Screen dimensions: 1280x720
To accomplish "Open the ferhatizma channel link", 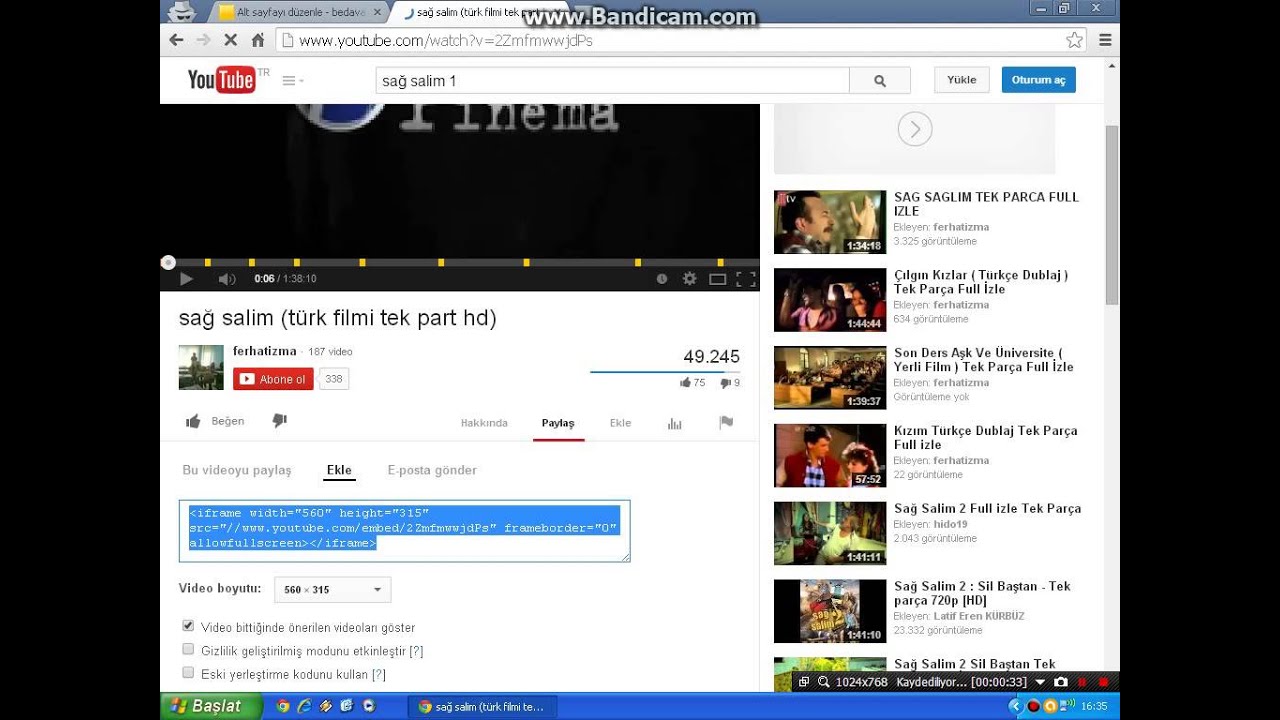I will pyautogui.click(x=264, y=351).
